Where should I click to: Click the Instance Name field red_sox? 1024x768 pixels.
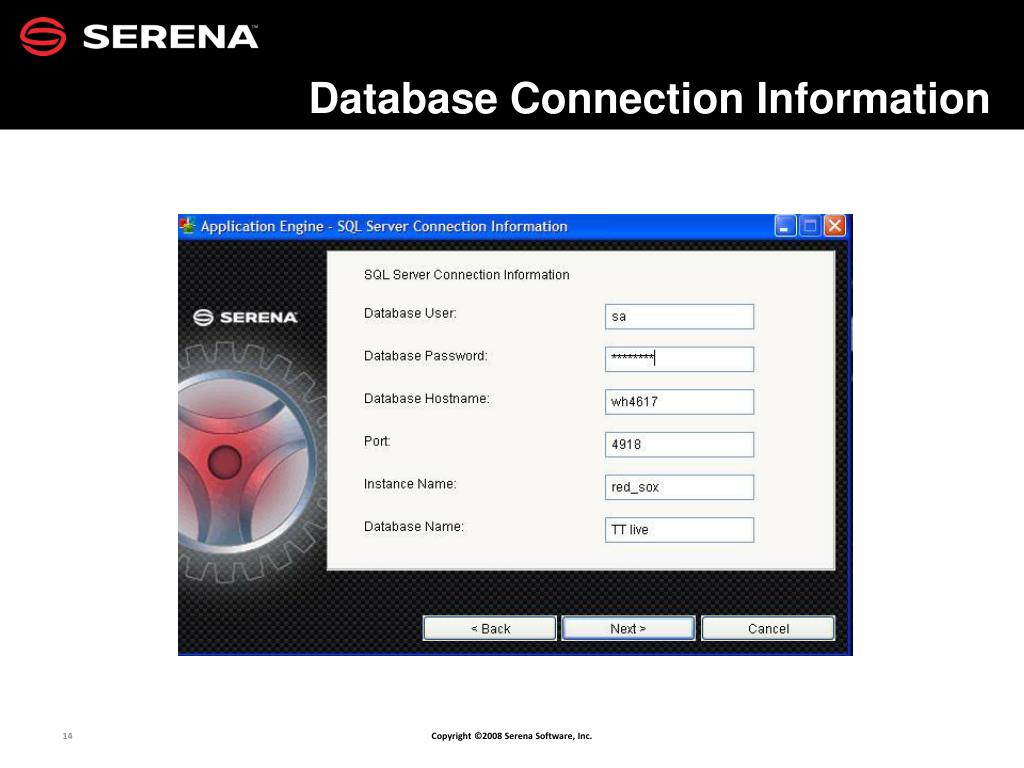click(679, 487)
